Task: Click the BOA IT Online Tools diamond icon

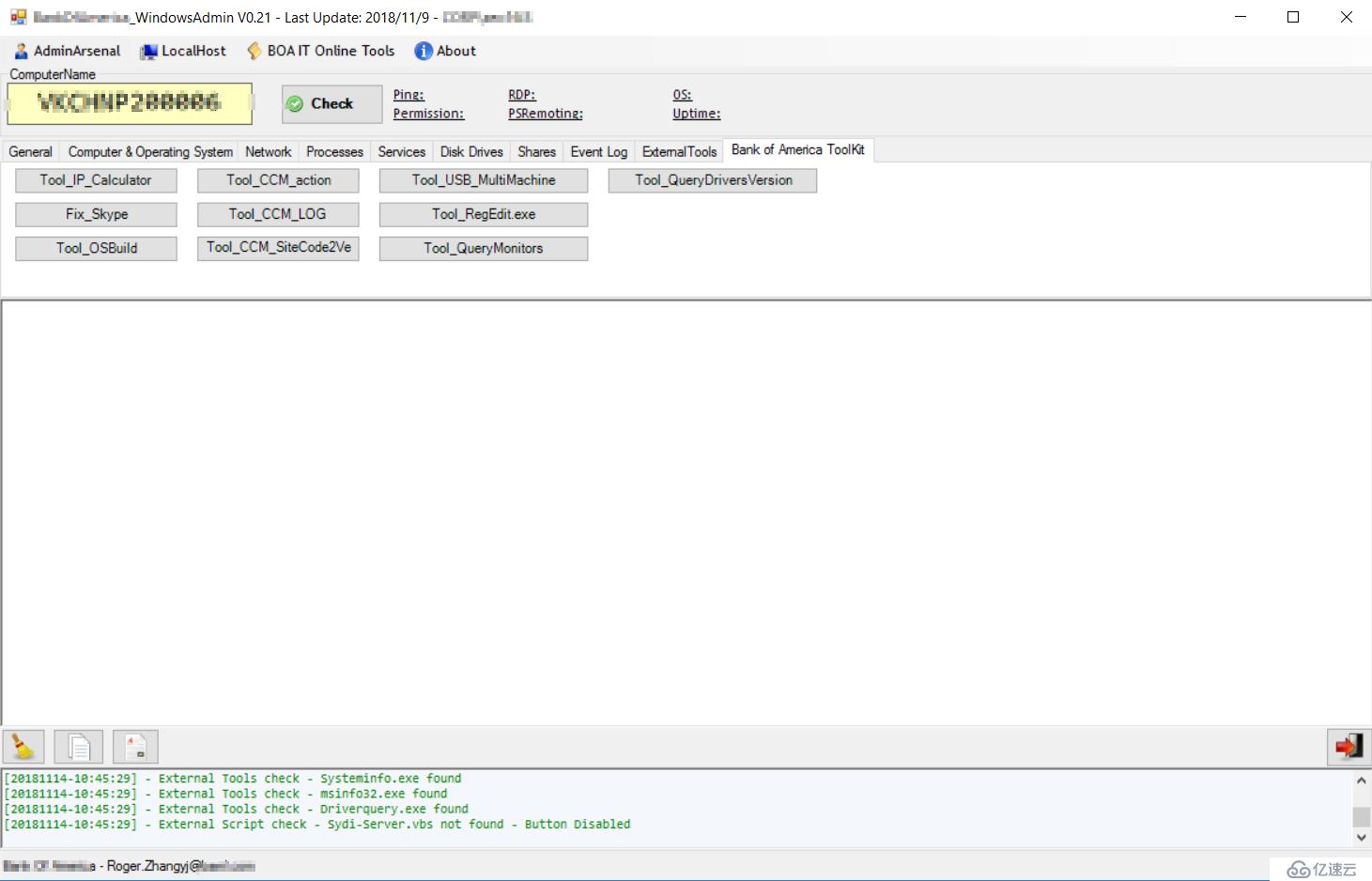Action: [x=254, y=51]
